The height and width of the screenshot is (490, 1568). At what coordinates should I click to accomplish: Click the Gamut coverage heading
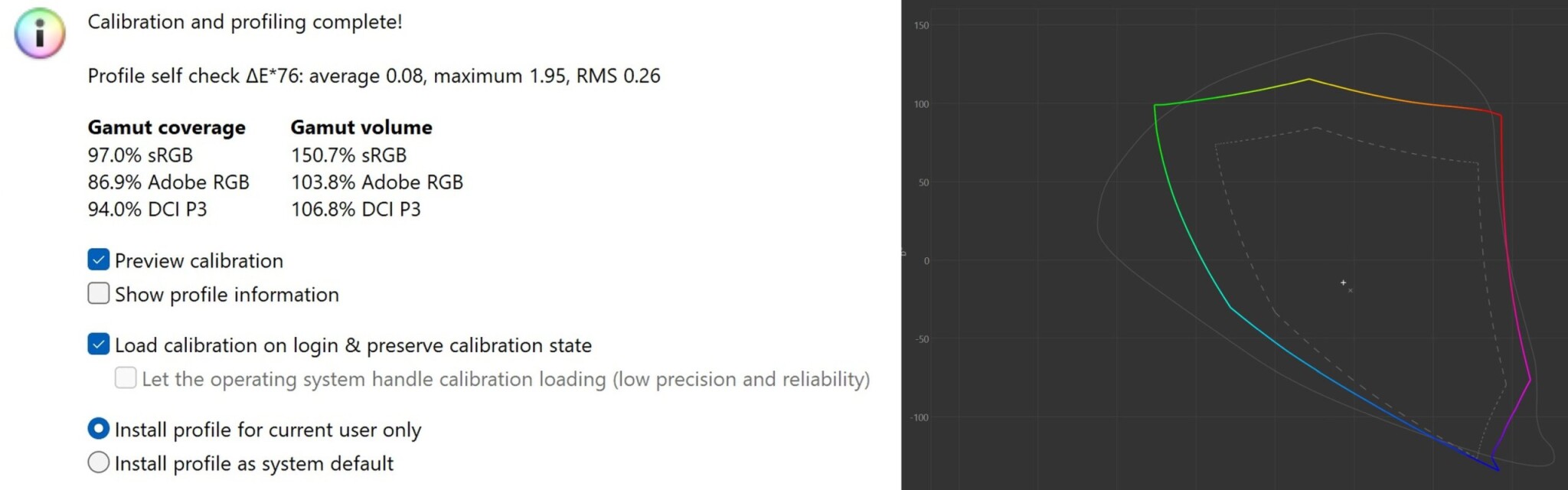coord(167,127)
